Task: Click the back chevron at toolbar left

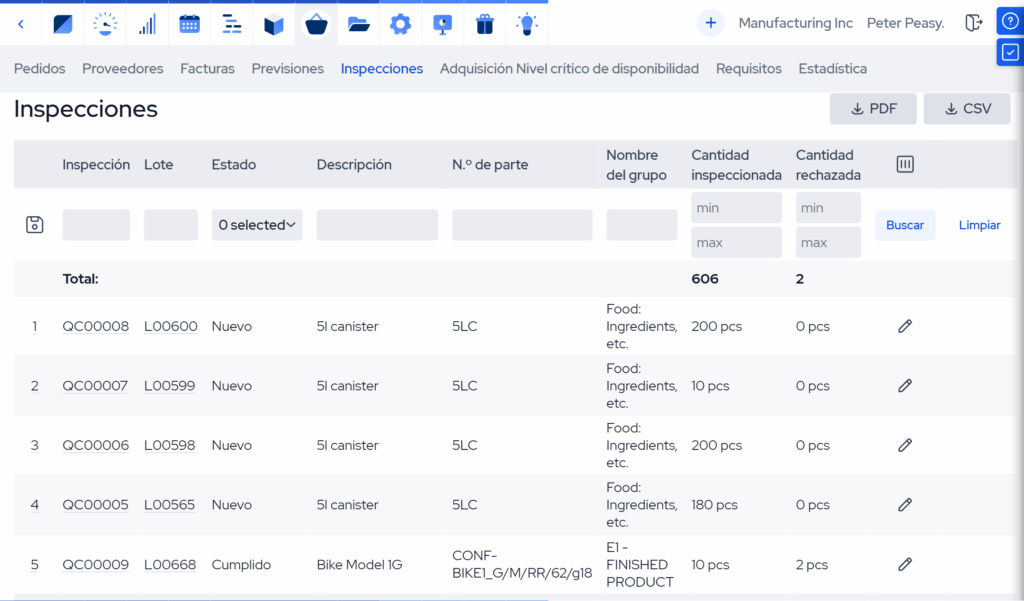Action: [x=20, y=23]
